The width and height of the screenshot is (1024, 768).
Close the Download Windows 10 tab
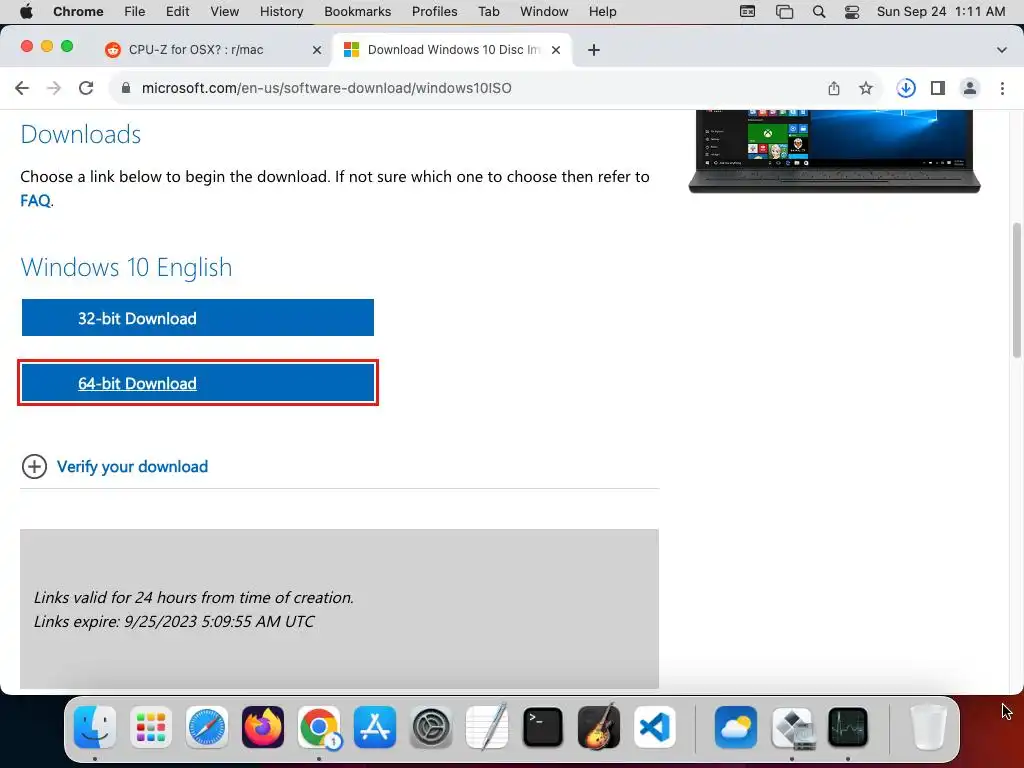click(556, 50)
